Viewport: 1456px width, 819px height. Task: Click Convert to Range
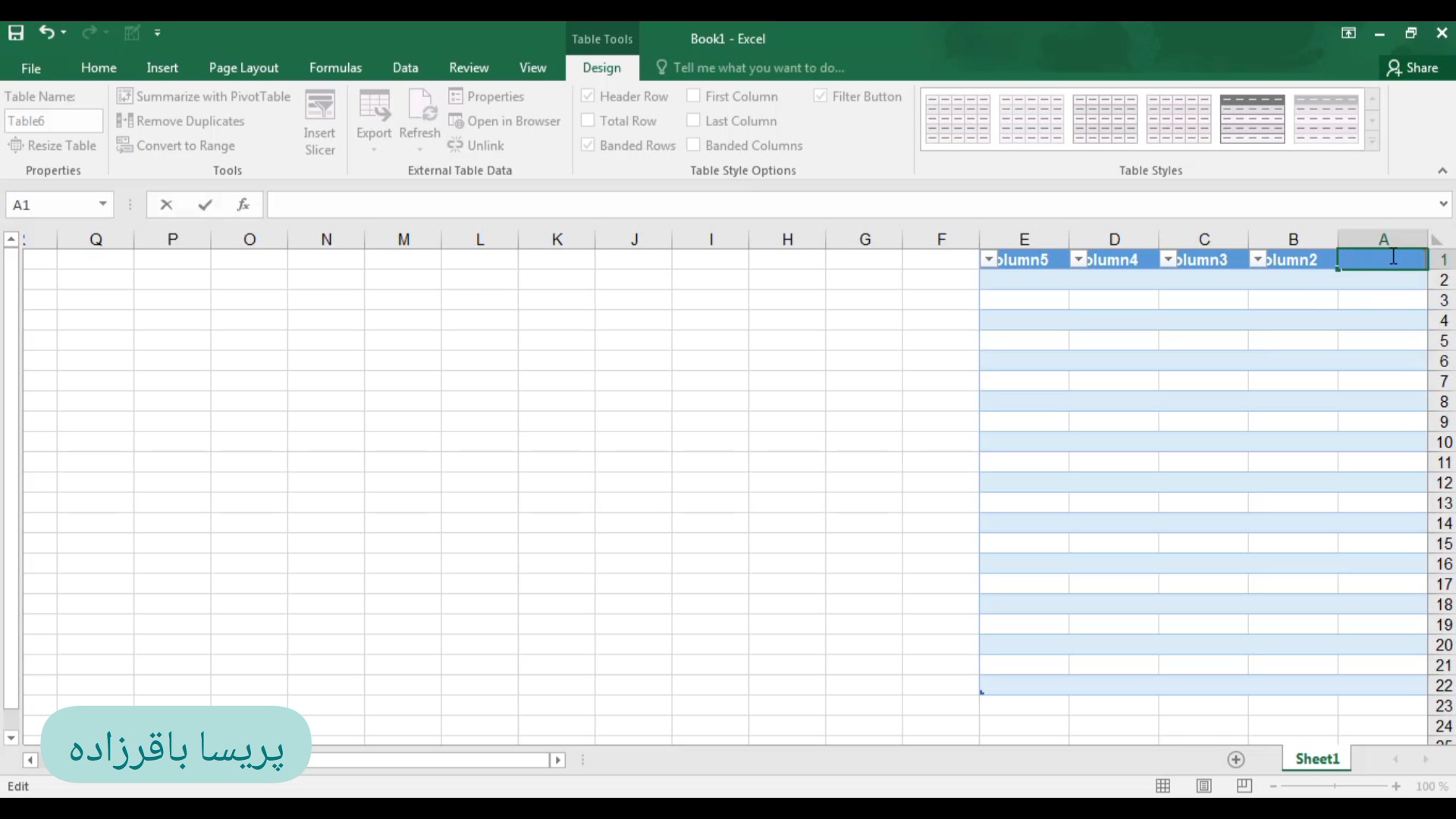tap(176, 146)
